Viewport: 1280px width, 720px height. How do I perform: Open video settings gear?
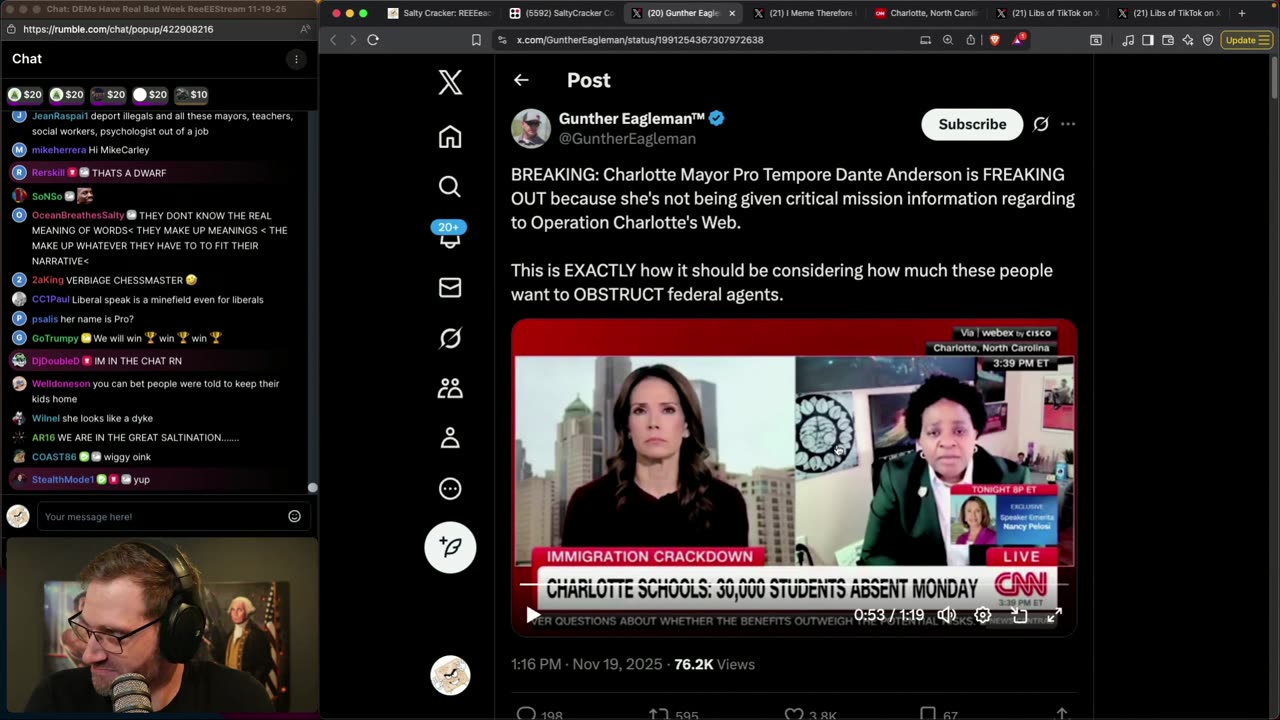[983, 615]
